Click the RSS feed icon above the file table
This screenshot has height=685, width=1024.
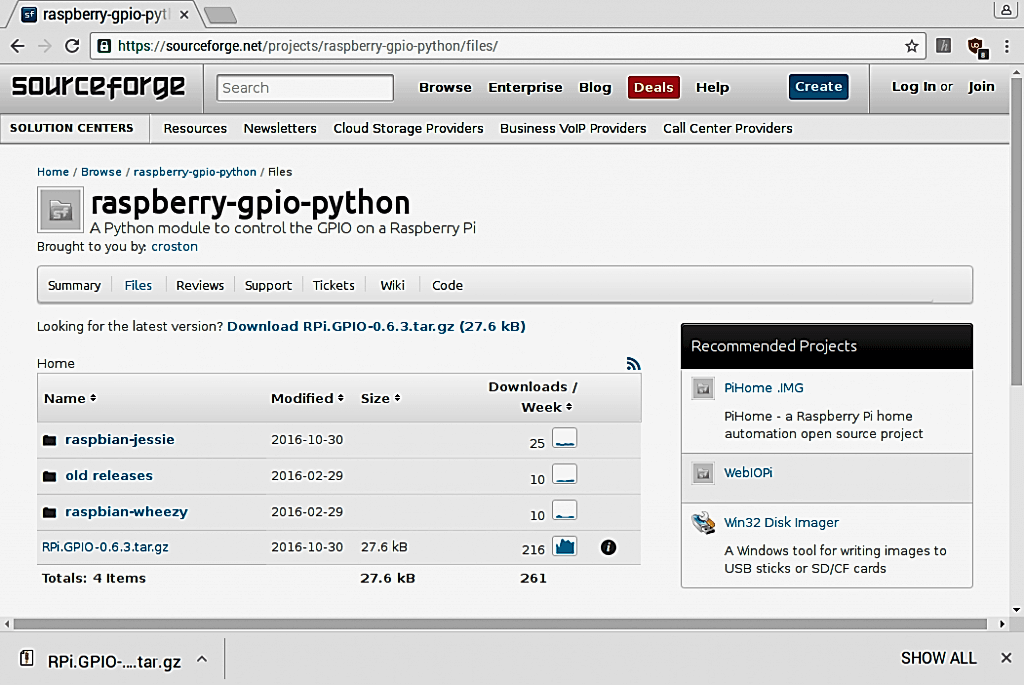tap(633, 364)
